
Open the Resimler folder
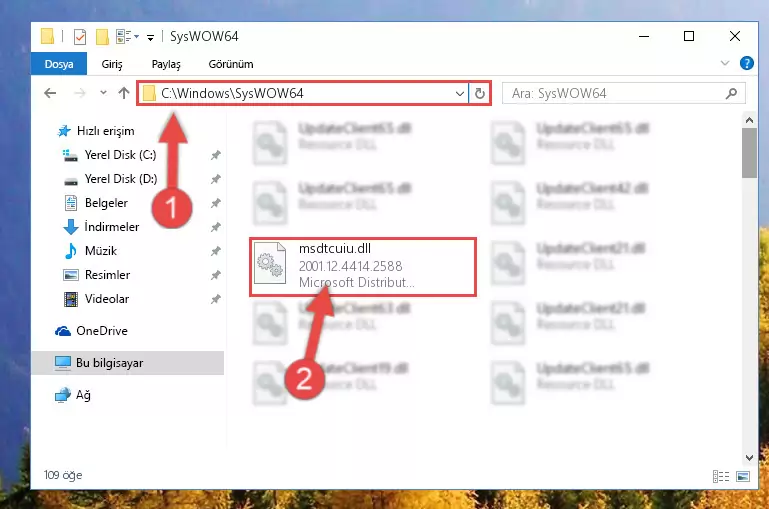[x=97, y=275]
